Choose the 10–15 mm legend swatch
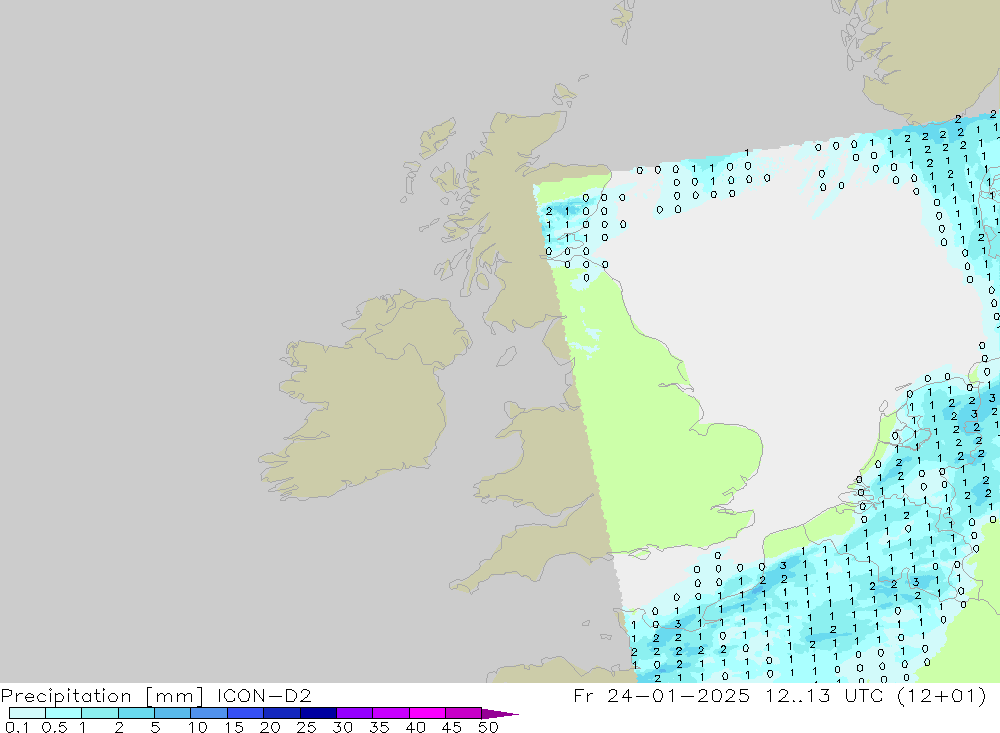1000x733 pixels. 209,713
